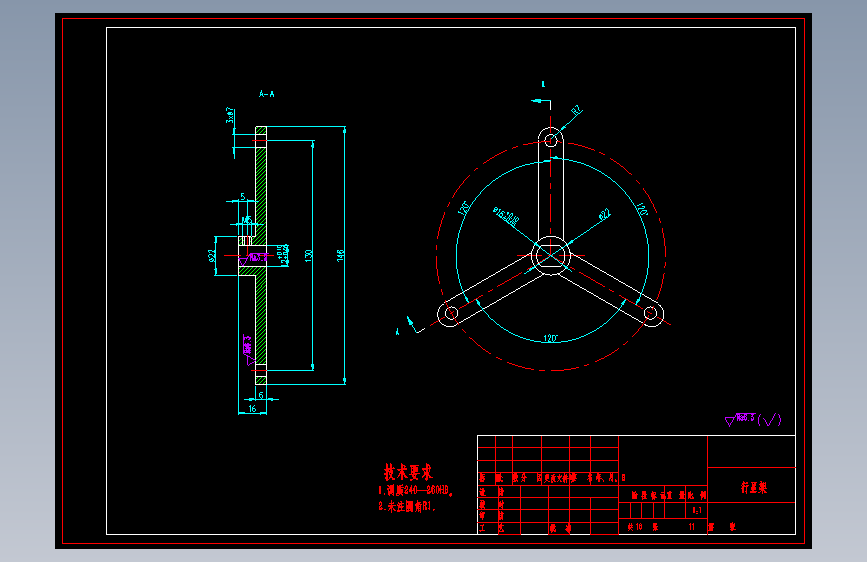This screenshot has height=562, width=867.
Task: Click the "1:1" scale cell
Action: tap(697, 510)
